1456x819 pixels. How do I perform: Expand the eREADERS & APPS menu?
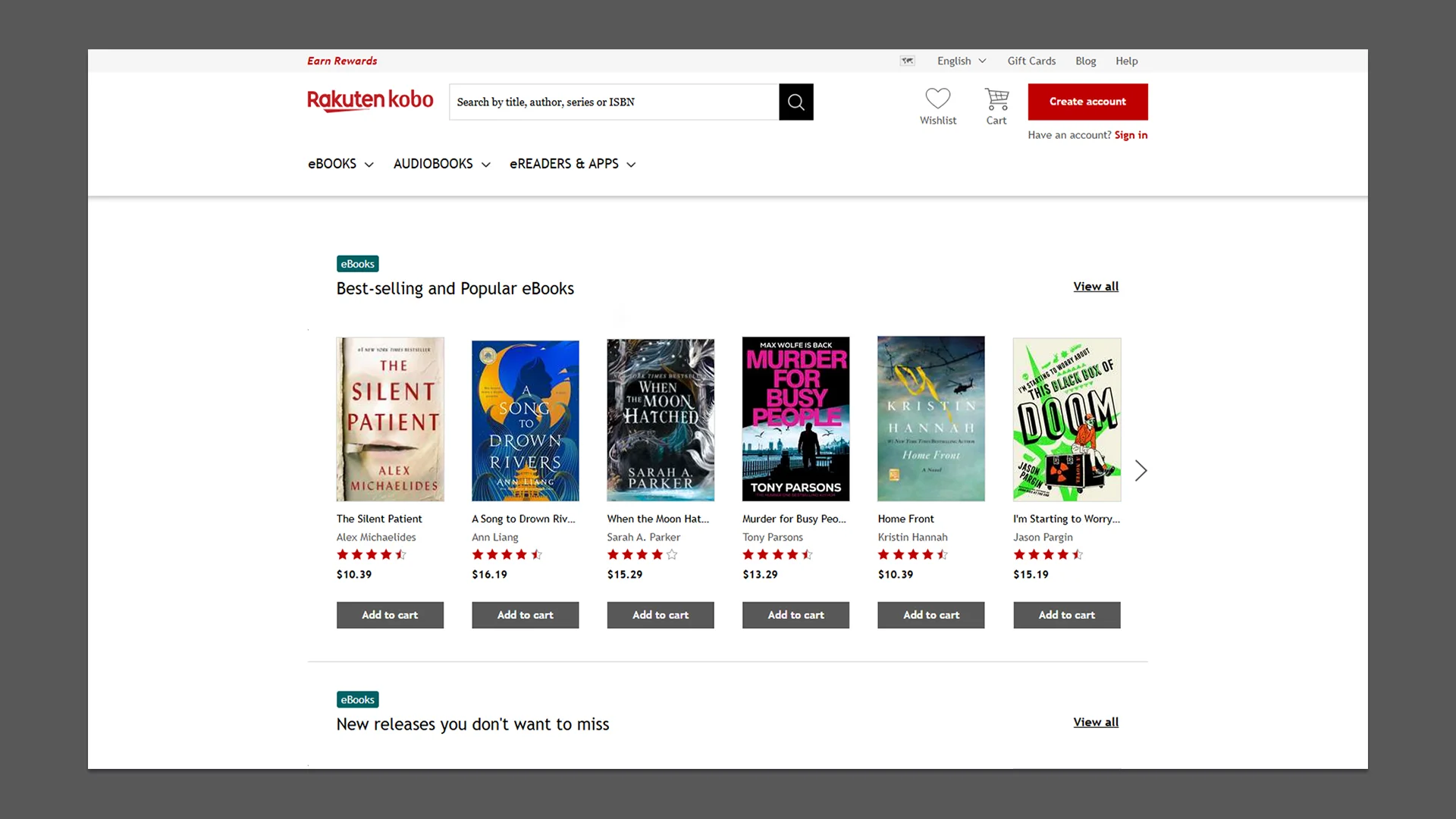pos(573,164)
